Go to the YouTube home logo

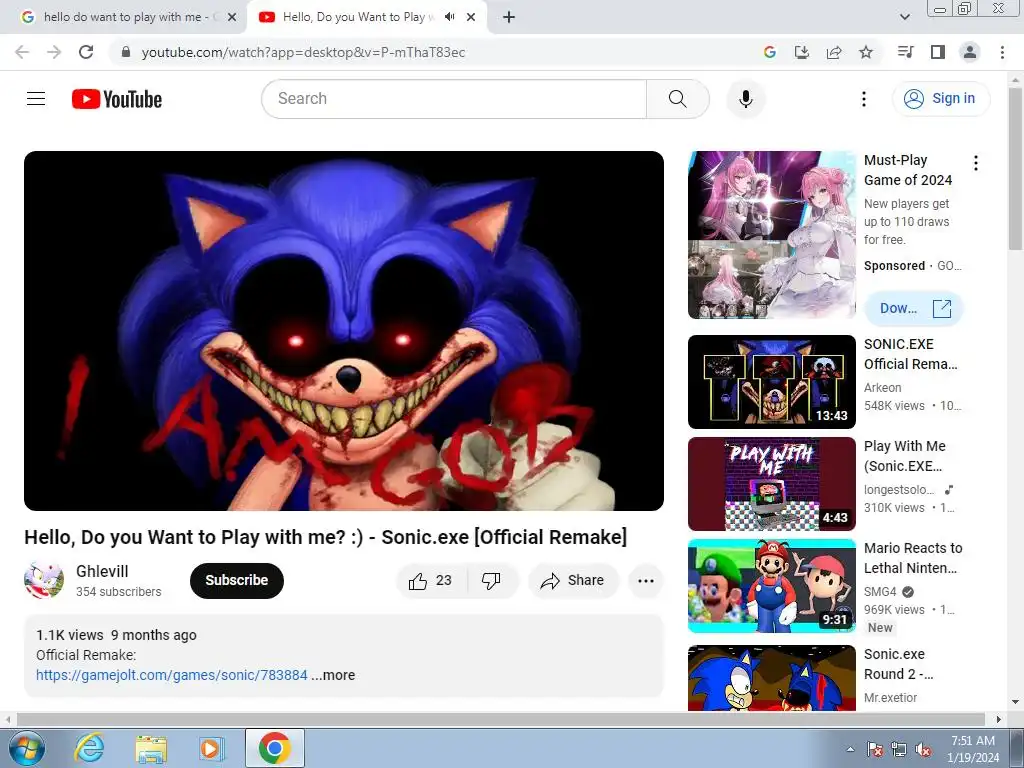[x=117, y=99]
